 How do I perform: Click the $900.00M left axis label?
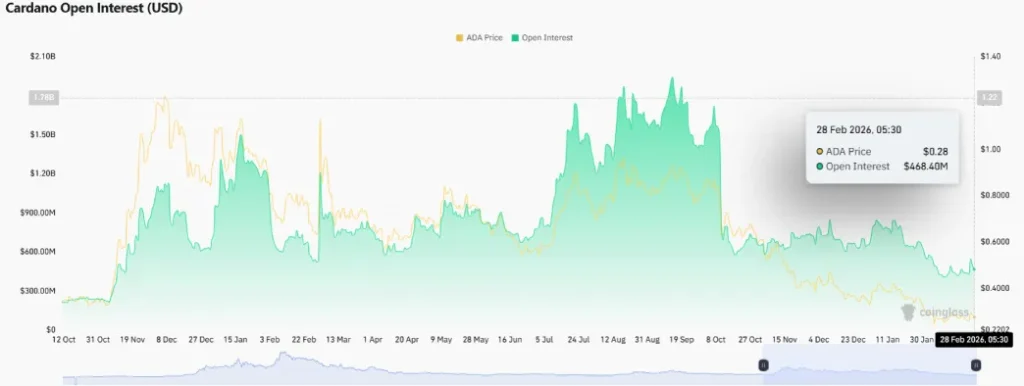coord(39,213)
